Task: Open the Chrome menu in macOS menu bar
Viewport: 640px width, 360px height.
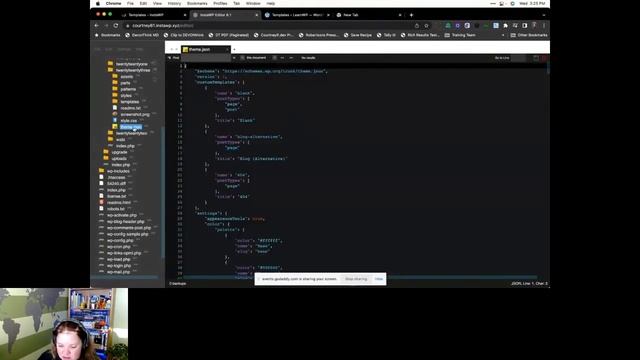Action: (x=113, y=3)
